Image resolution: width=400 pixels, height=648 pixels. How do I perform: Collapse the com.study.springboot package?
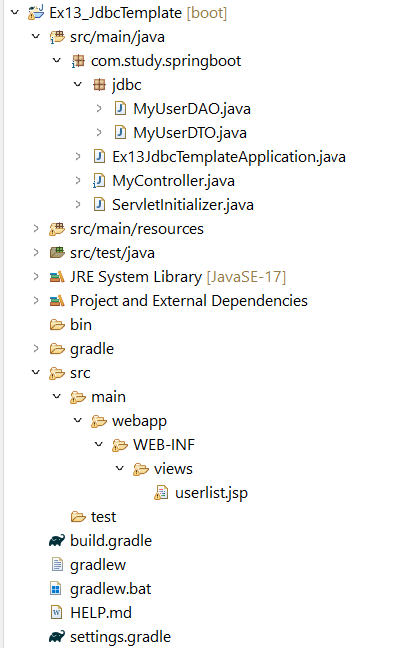(x=57, y=61)
